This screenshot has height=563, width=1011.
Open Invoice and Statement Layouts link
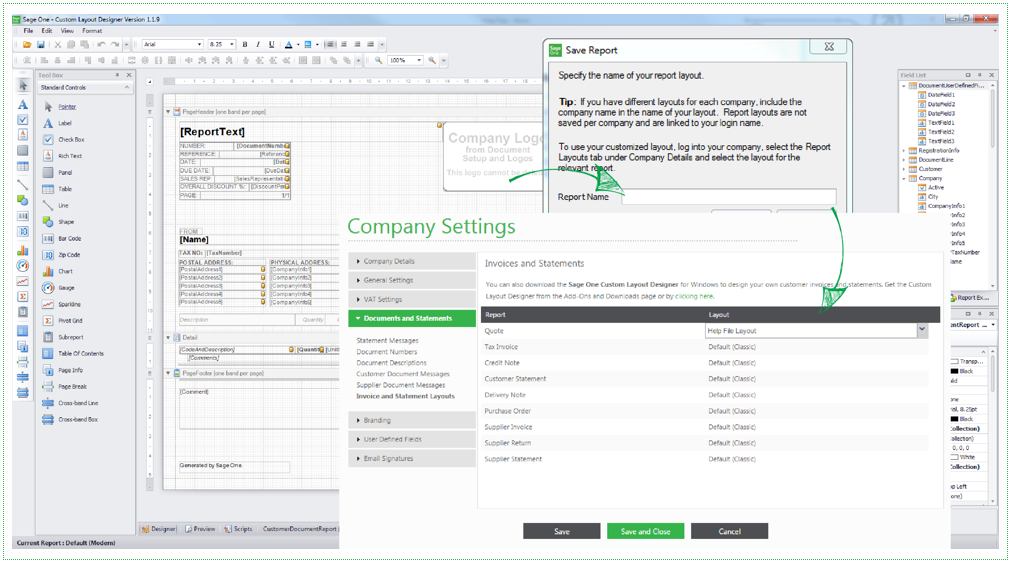(x=405, y=397)
